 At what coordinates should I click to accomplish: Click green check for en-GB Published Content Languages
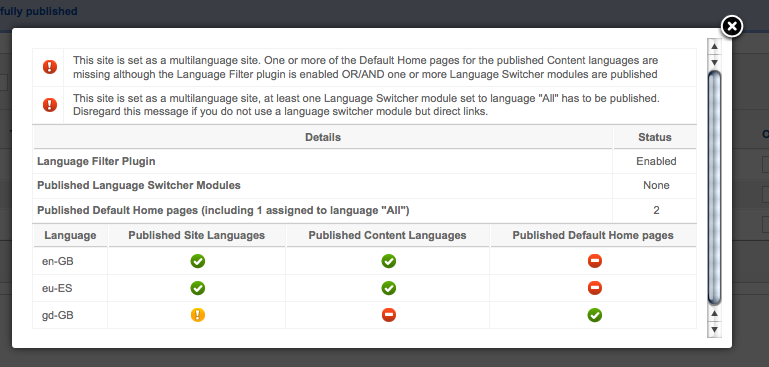pos(388,261)
